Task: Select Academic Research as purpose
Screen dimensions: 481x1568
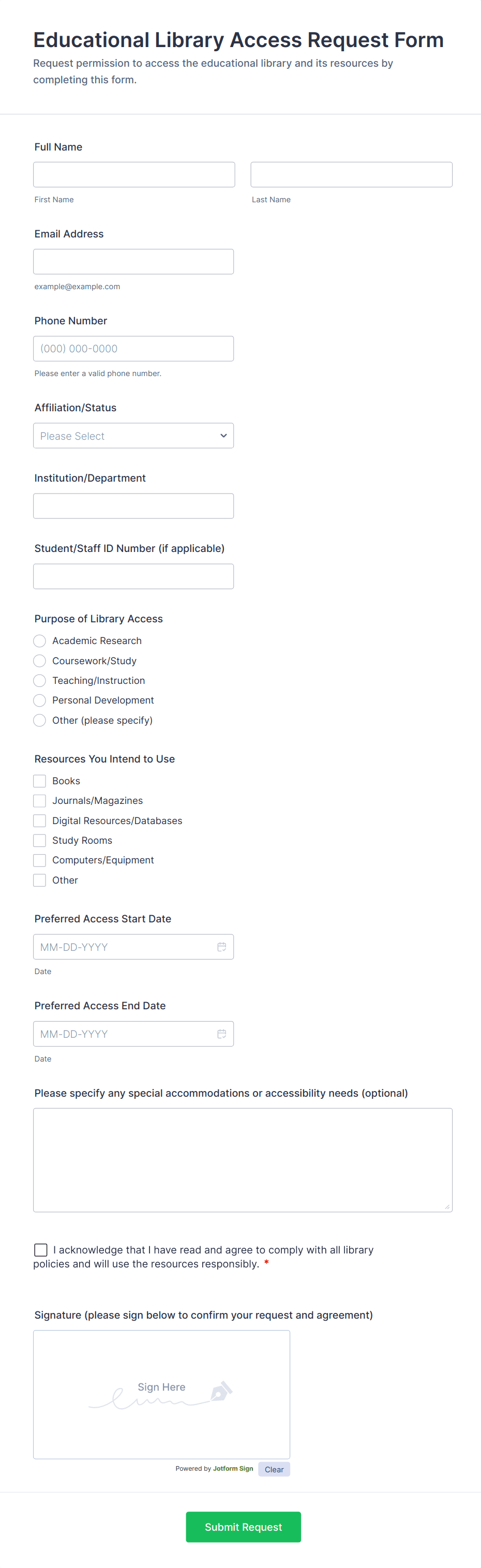Action: (x=39, y=640)
